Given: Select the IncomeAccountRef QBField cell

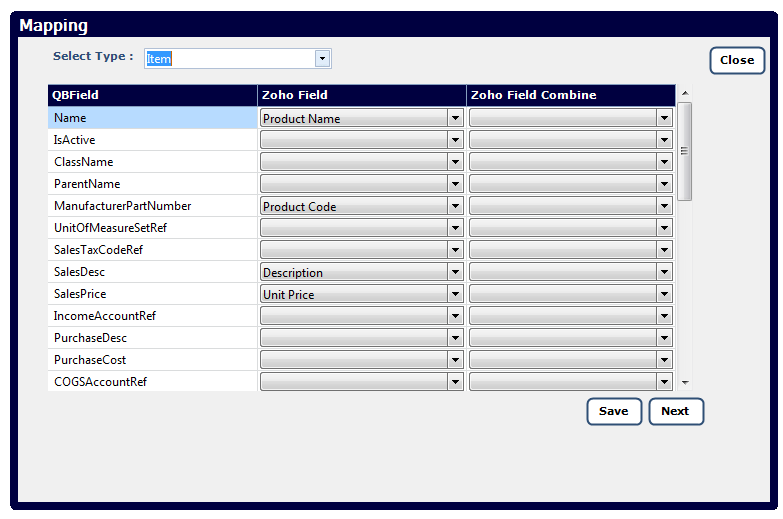Looking at the screenshot, I should [x=152, y=316].
